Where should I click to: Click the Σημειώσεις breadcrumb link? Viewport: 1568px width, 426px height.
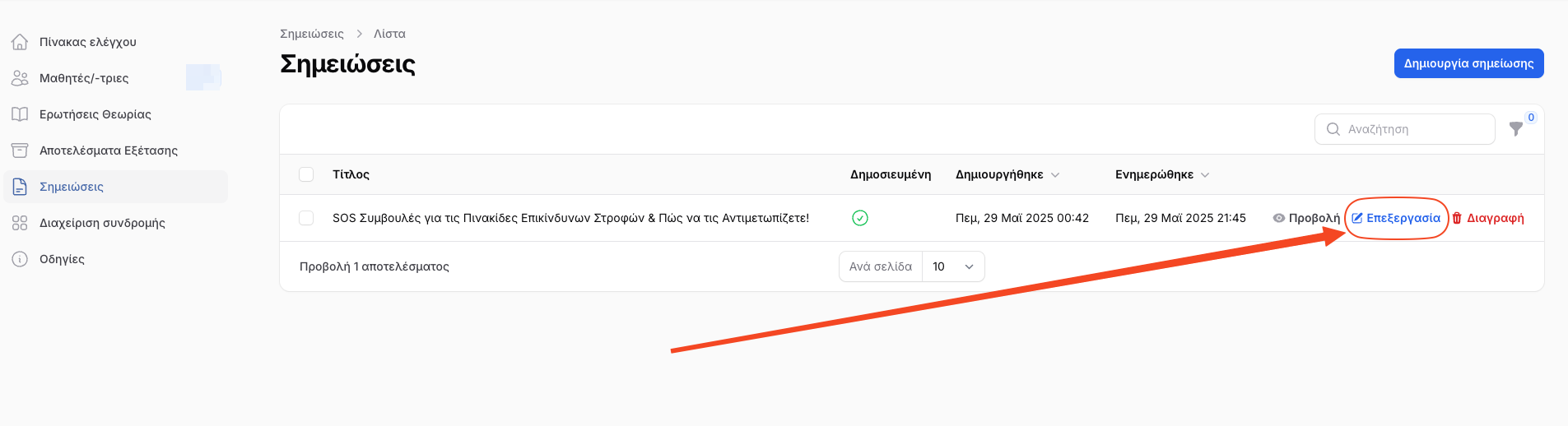click(x=312, y=34)
